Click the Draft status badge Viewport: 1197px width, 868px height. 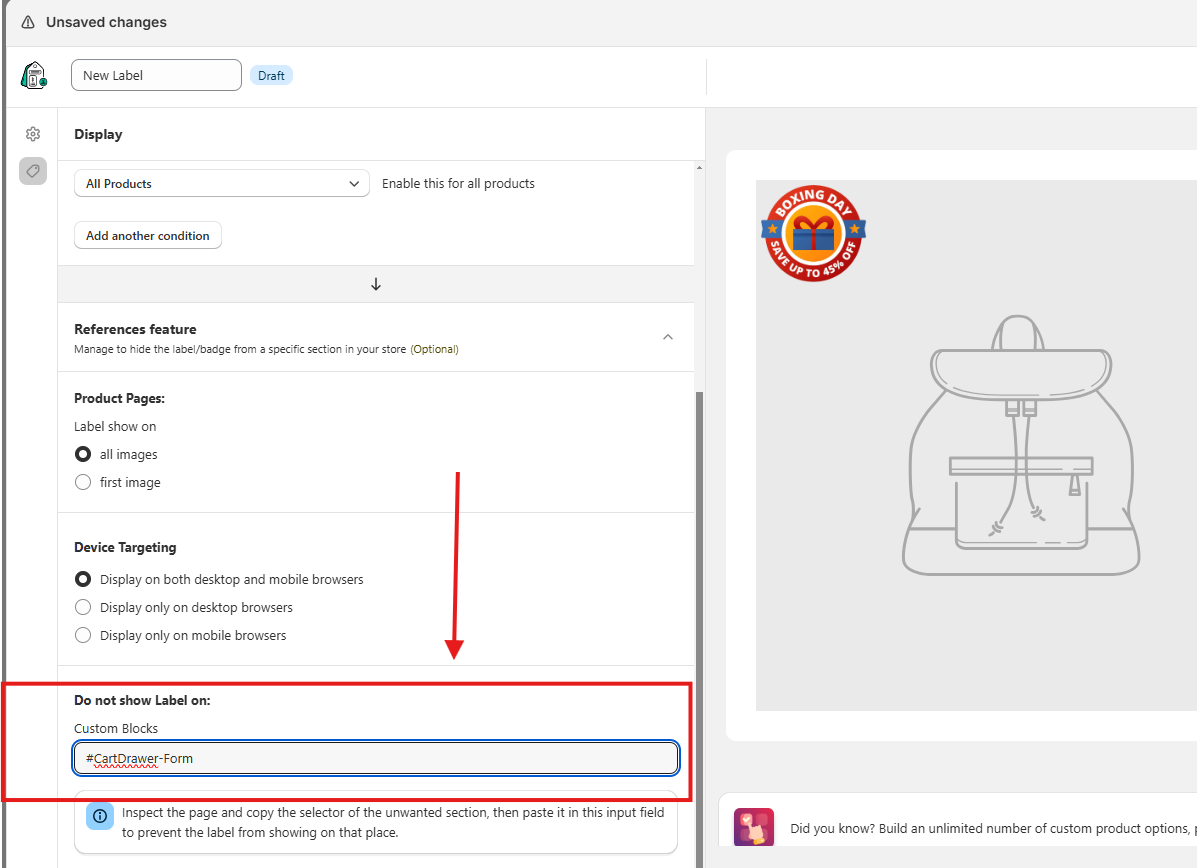tap(271, 76)
